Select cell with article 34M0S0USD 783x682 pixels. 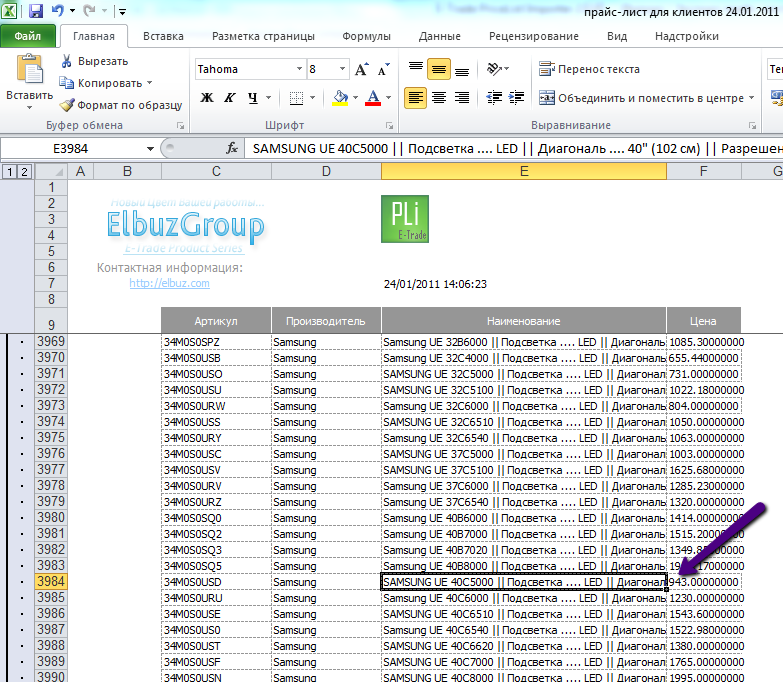216,582
